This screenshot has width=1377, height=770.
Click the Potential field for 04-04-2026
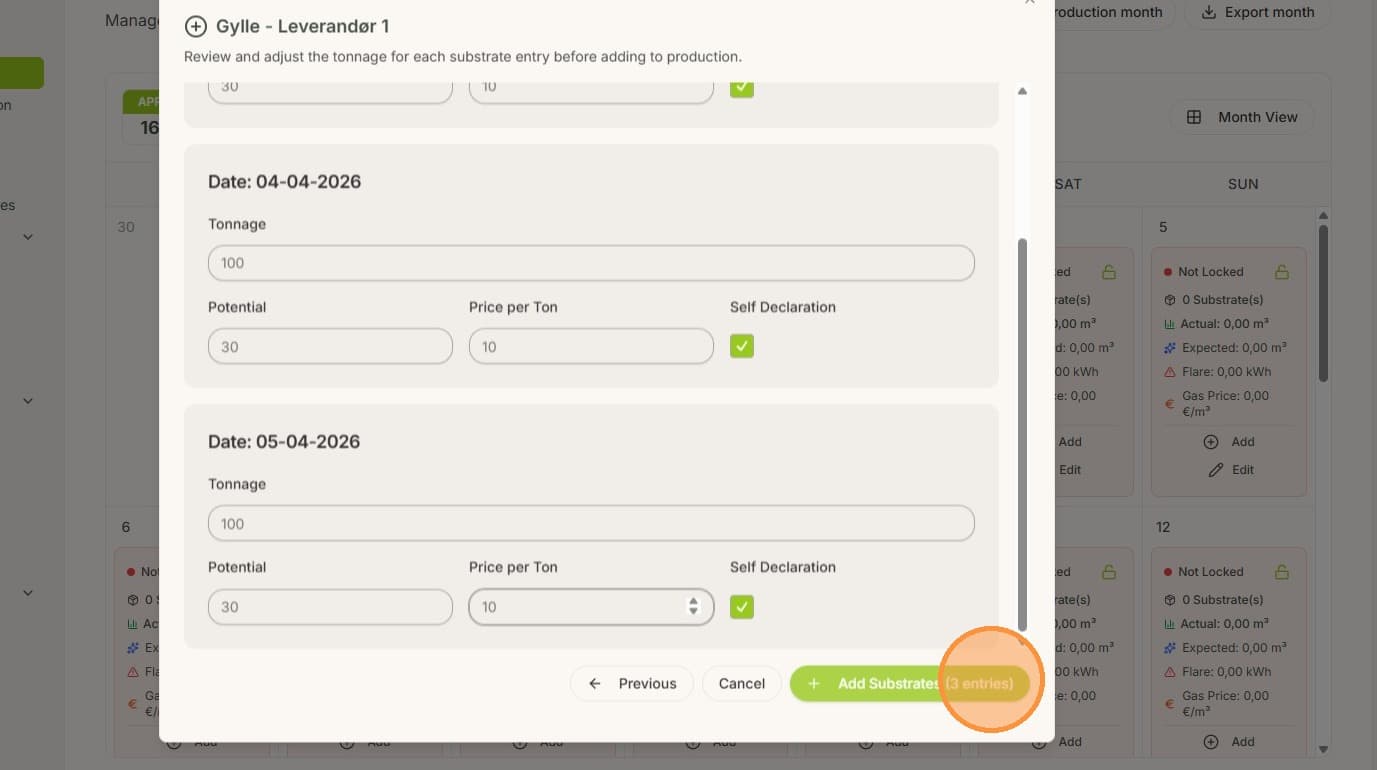[330, 347]
